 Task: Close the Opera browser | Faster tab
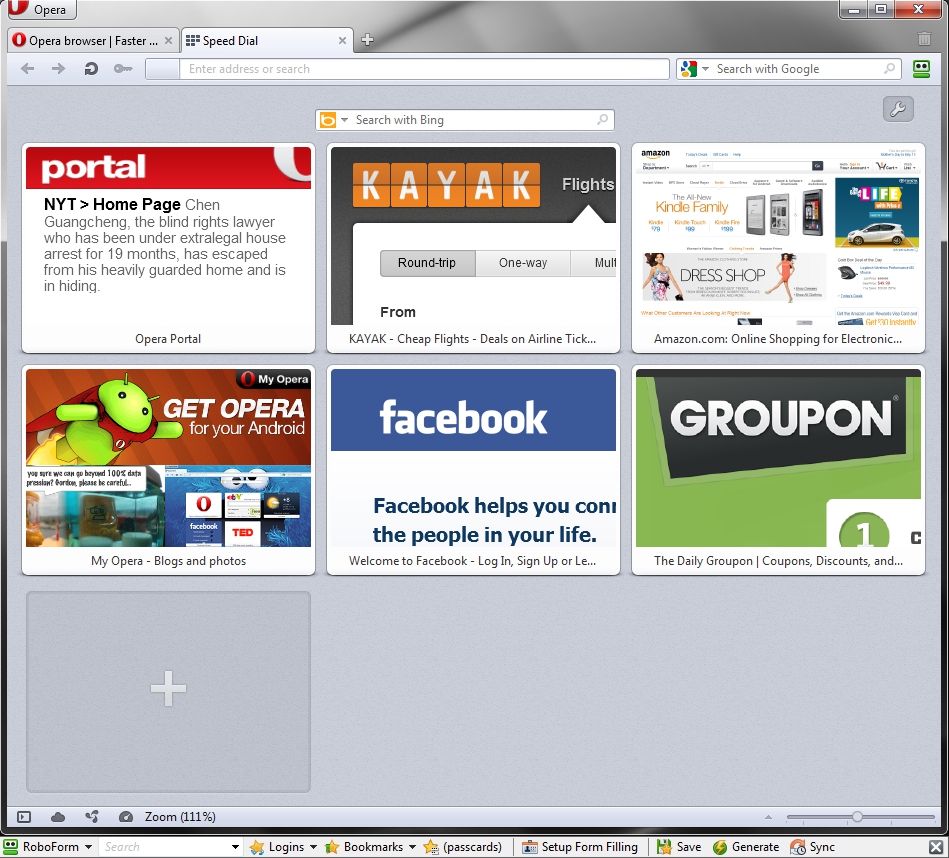click(x=168, y=41)
